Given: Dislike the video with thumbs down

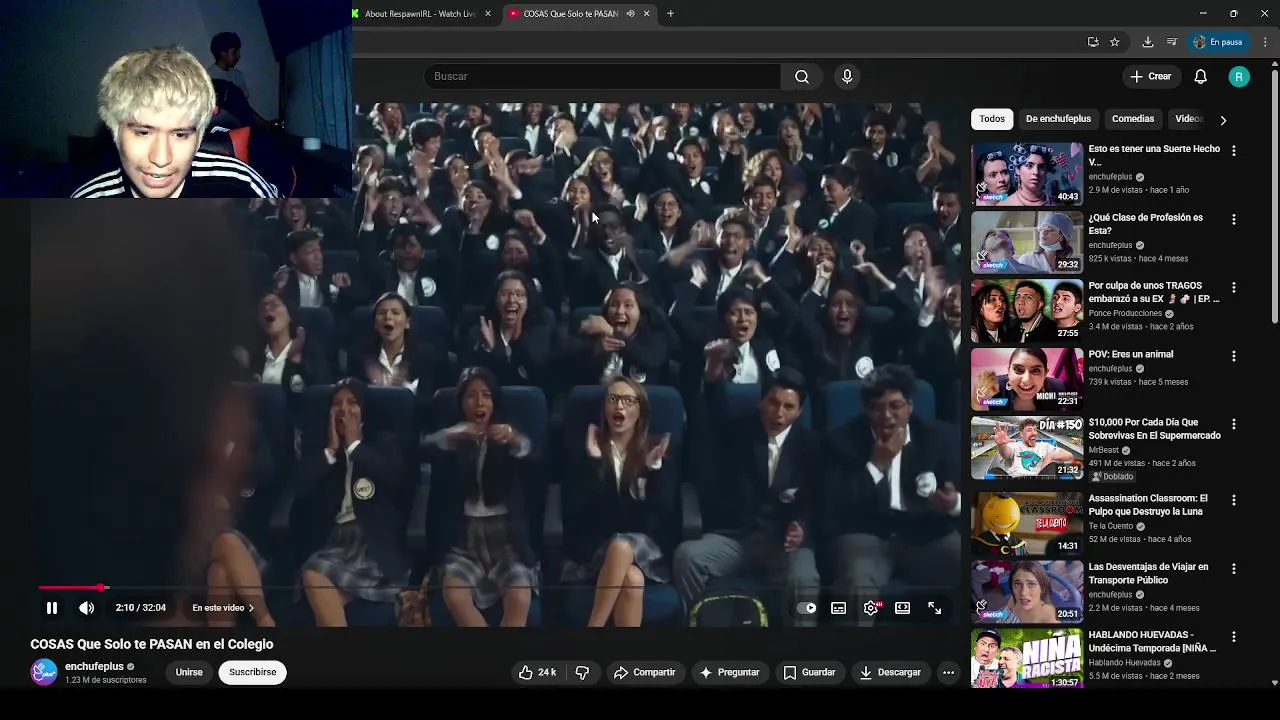Looking at the screenshot, I should point(582,673).
